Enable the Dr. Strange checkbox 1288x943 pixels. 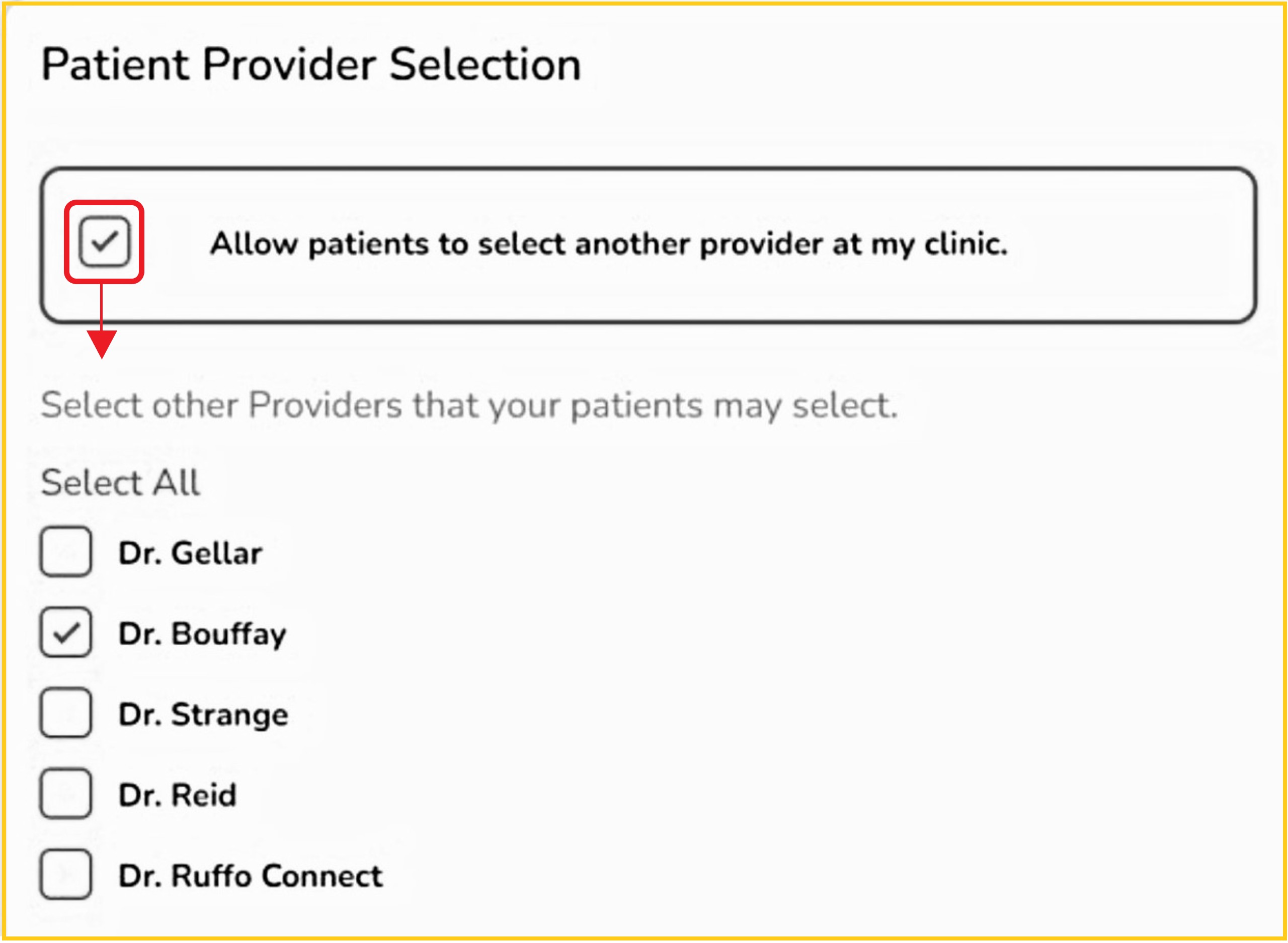click(65, 713)
